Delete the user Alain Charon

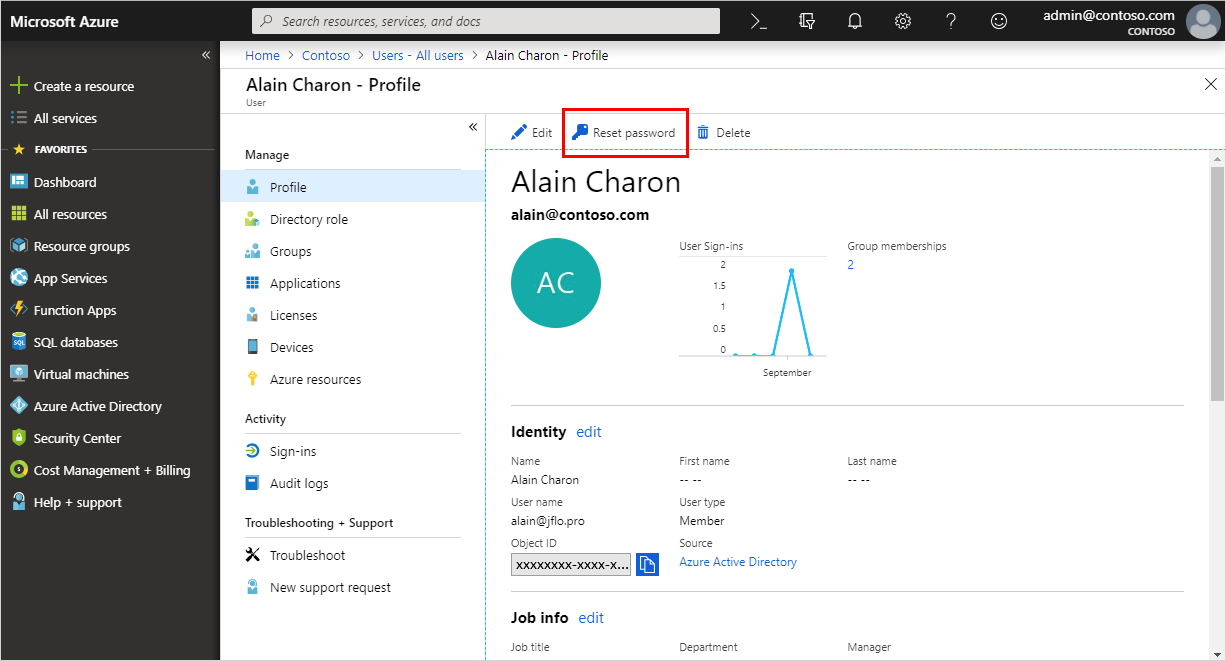(x=723, y=133)
